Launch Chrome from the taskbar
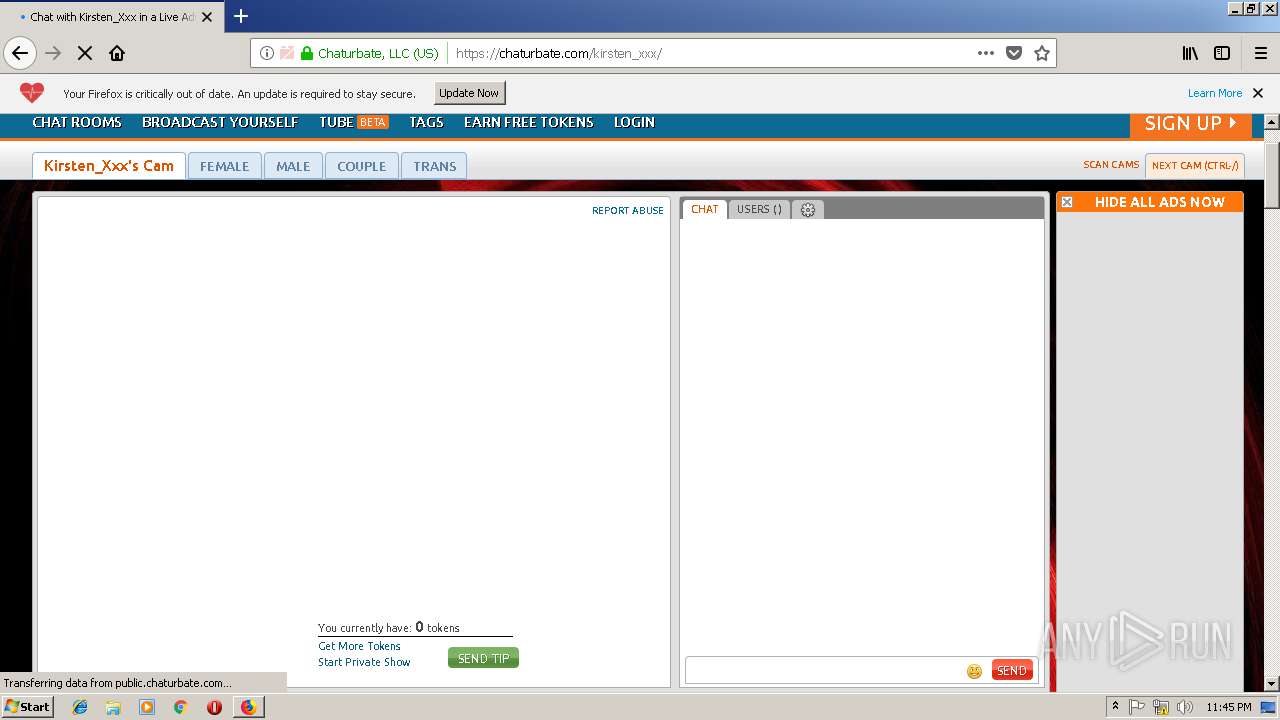Screen dimensions: 1280x720 point(181,707)
